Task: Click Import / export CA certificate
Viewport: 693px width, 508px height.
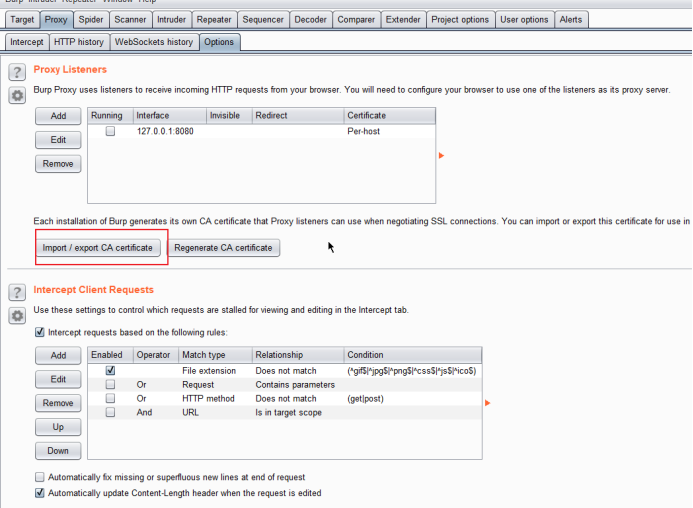Action: pyautogui.click(x=98, y=248)
